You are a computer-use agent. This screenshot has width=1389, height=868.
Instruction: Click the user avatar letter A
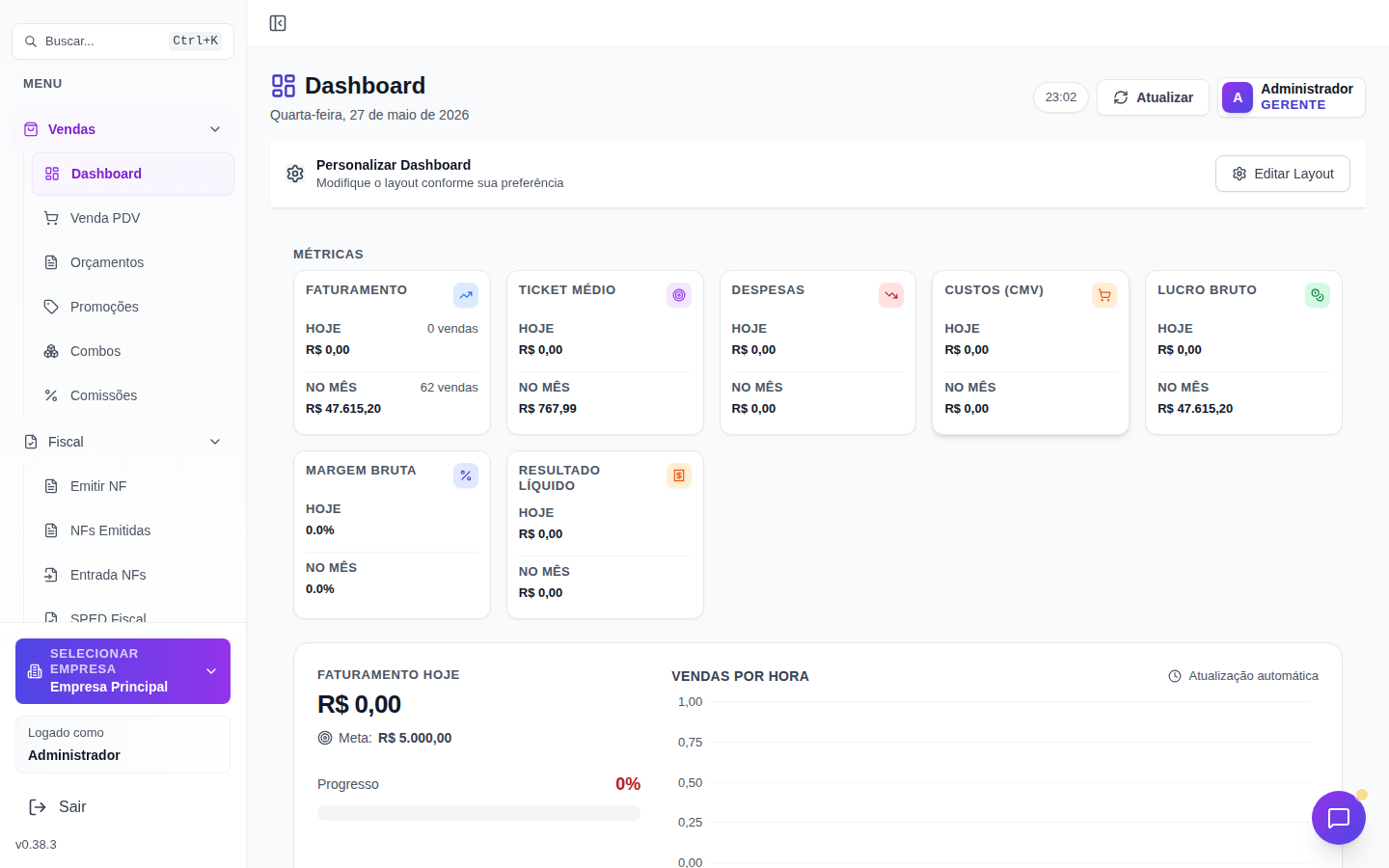click(x=1238, y=97)
